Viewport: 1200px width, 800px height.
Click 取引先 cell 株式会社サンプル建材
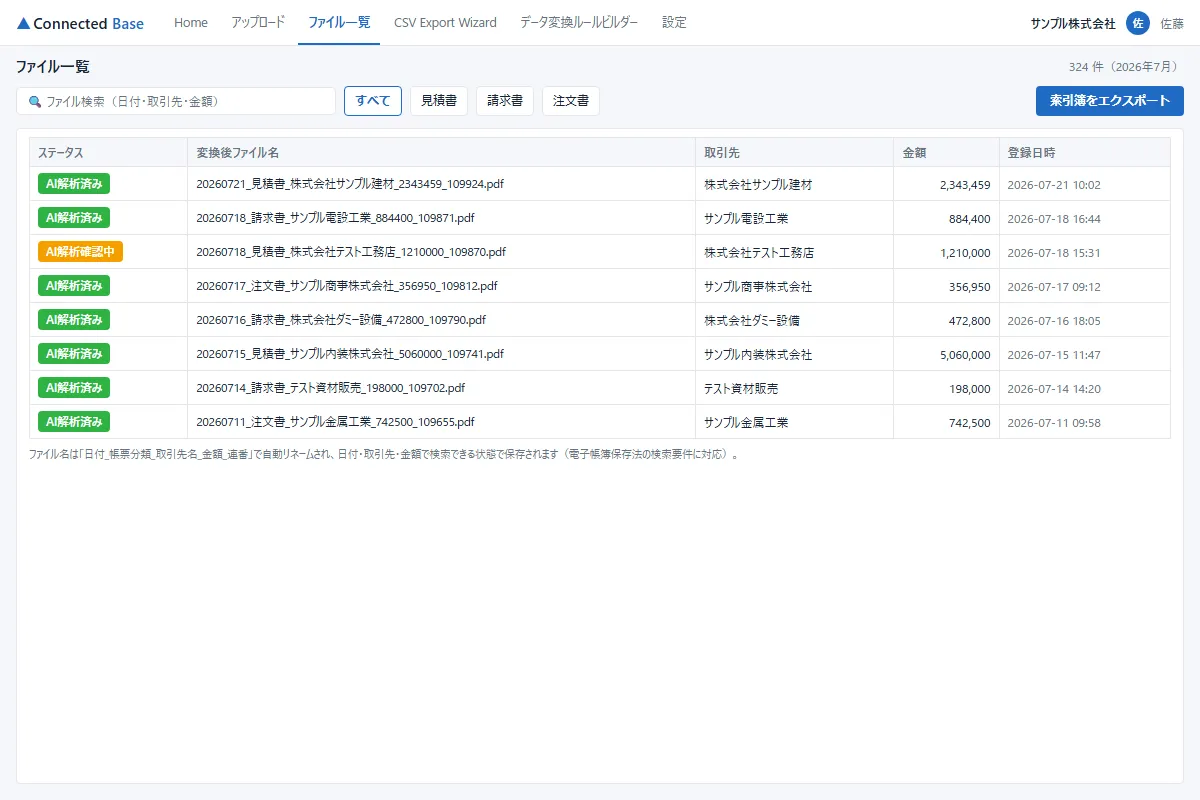758,184
